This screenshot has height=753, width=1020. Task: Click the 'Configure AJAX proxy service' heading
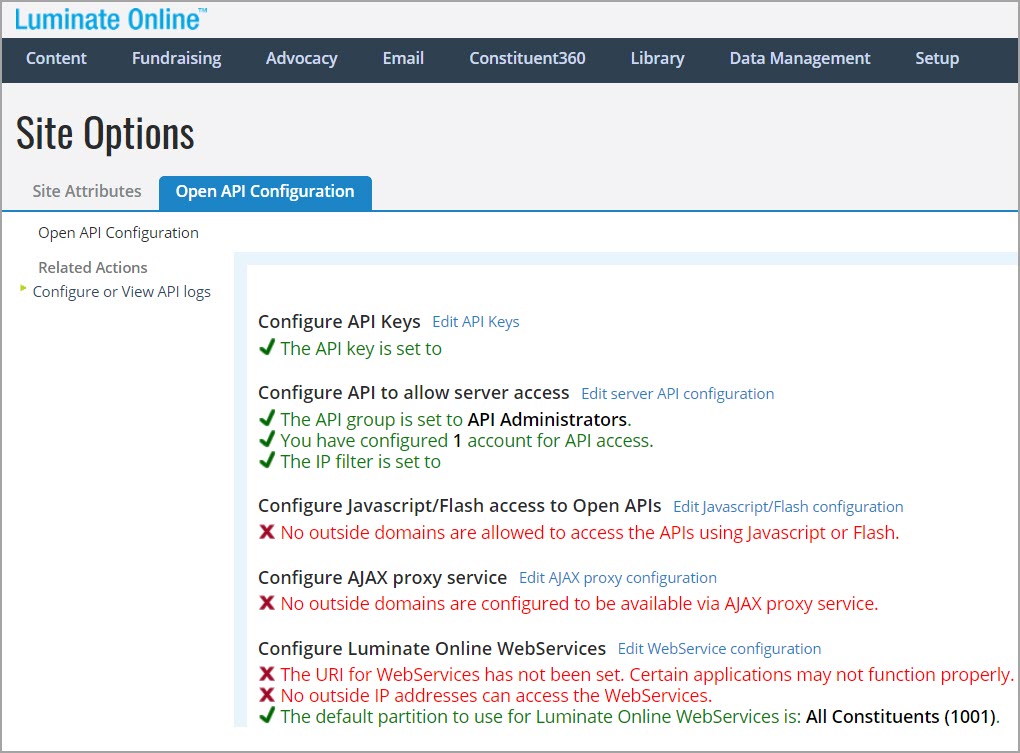[382, 577]
